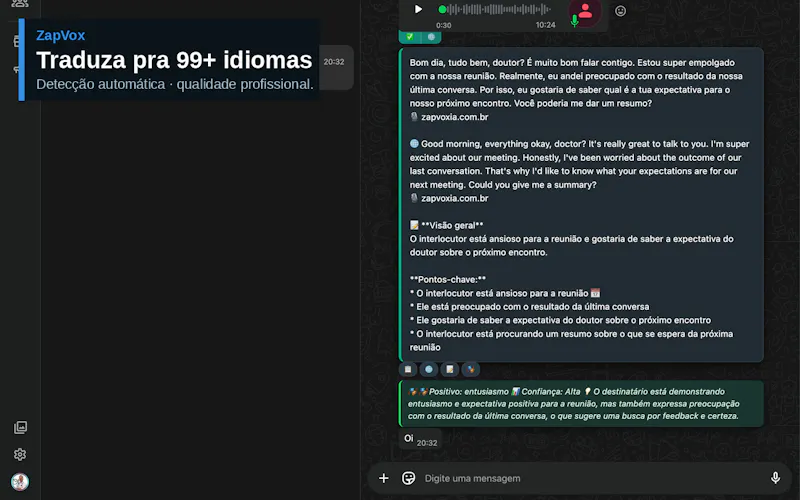Open communities icon at sidebar top

tap(20, 3)
